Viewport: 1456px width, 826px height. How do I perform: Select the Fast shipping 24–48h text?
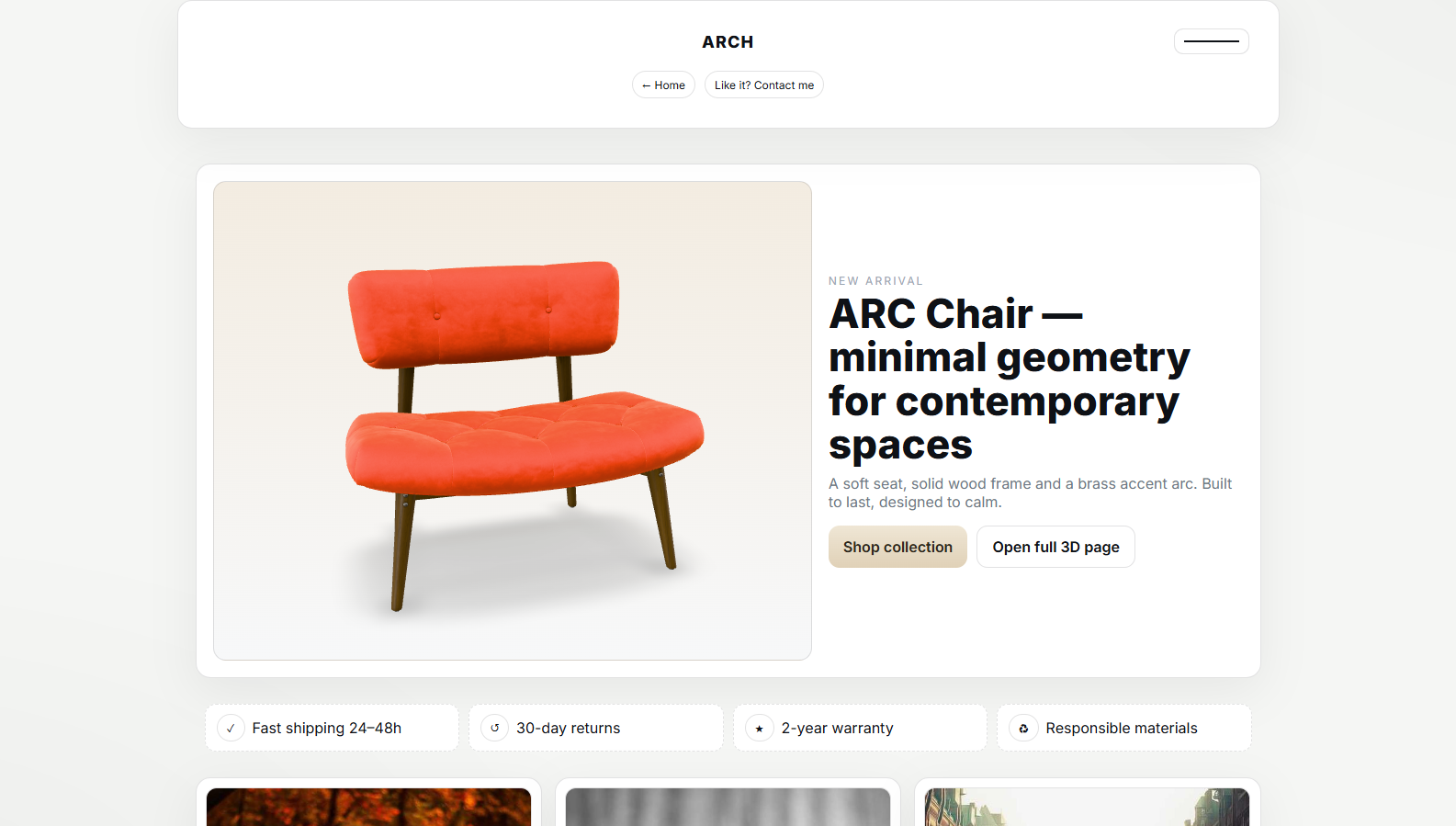pyautogui.click(x=327, y=729)
